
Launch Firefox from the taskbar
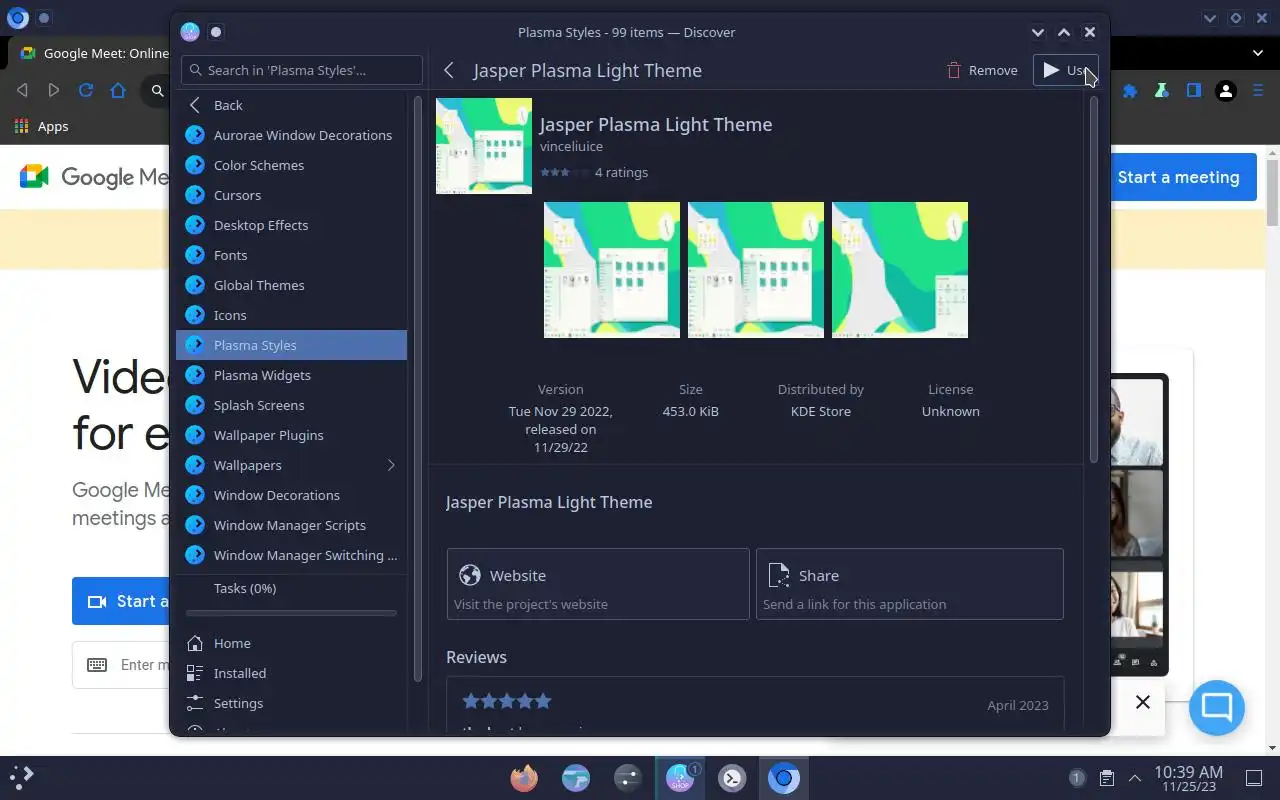coord(524,777)
